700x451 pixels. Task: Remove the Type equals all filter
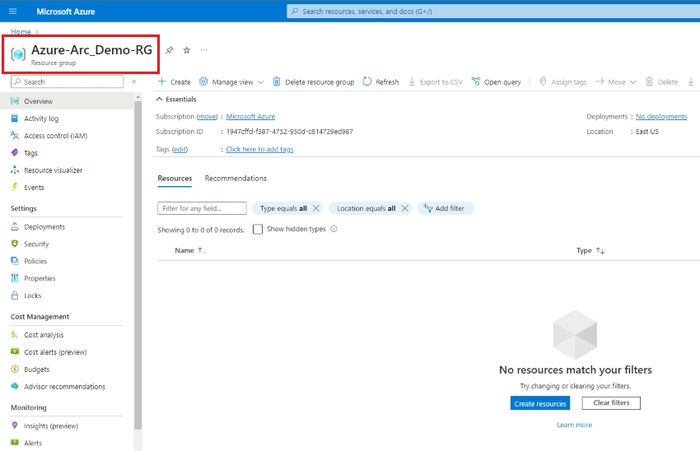pos(316,209)
